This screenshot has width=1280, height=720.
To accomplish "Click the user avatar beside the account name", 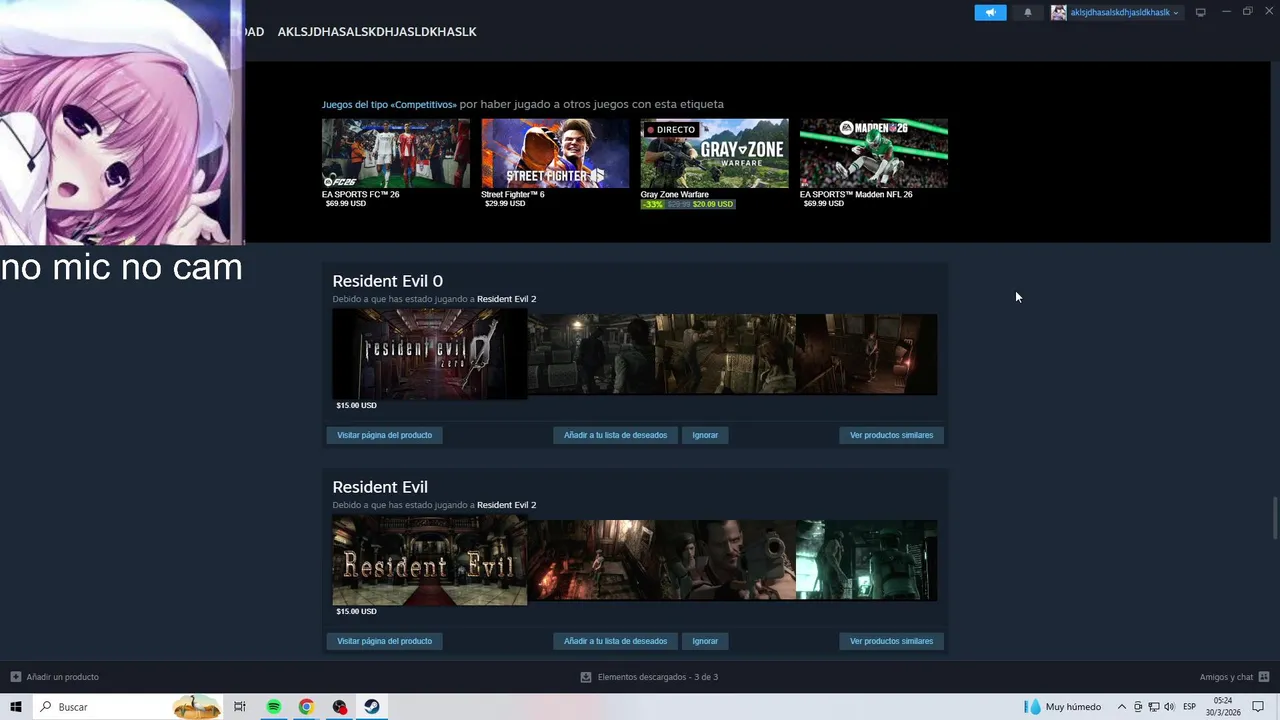I will click(1058, 12).
